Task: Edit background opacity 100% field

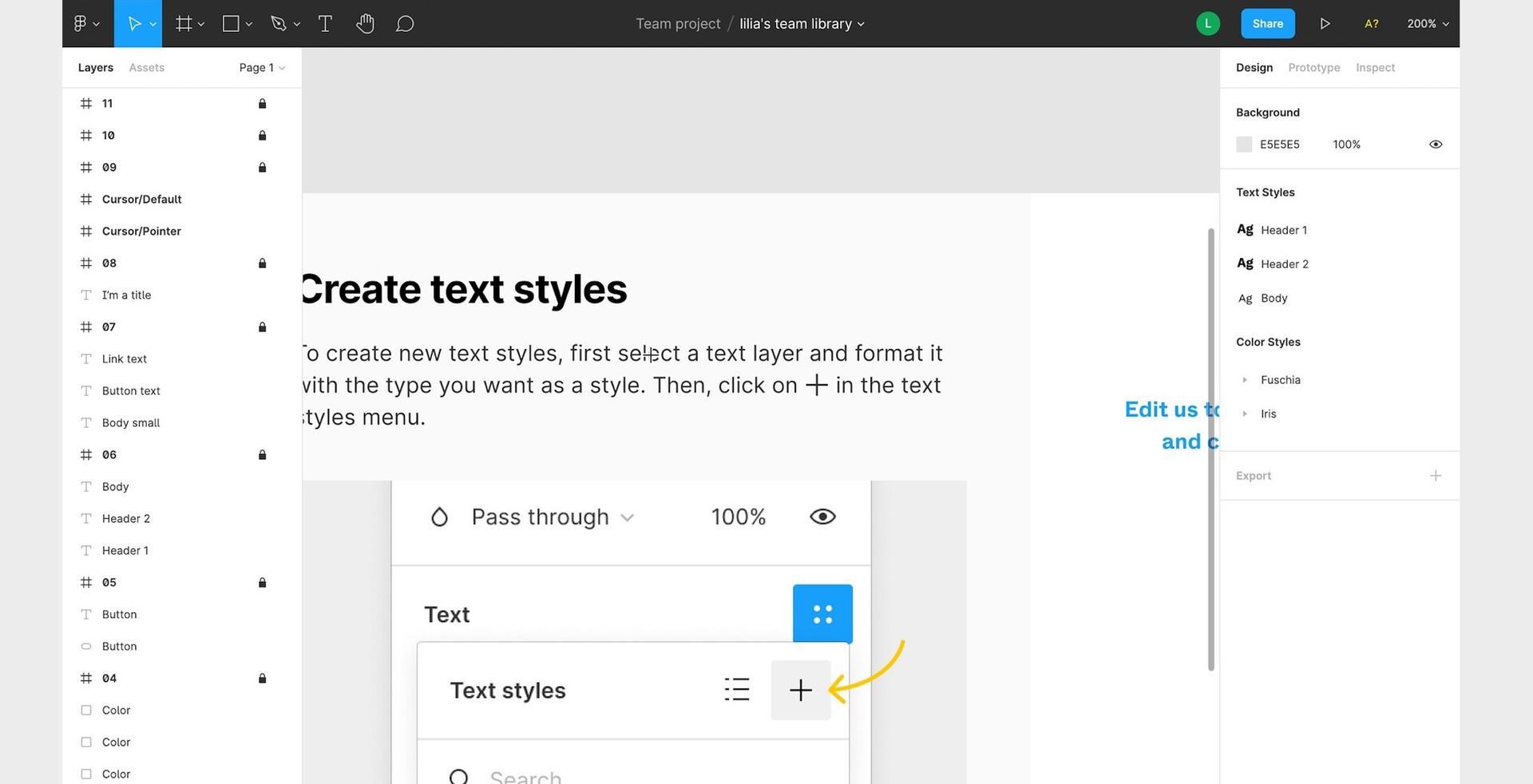Action: tap(1346, 145)
